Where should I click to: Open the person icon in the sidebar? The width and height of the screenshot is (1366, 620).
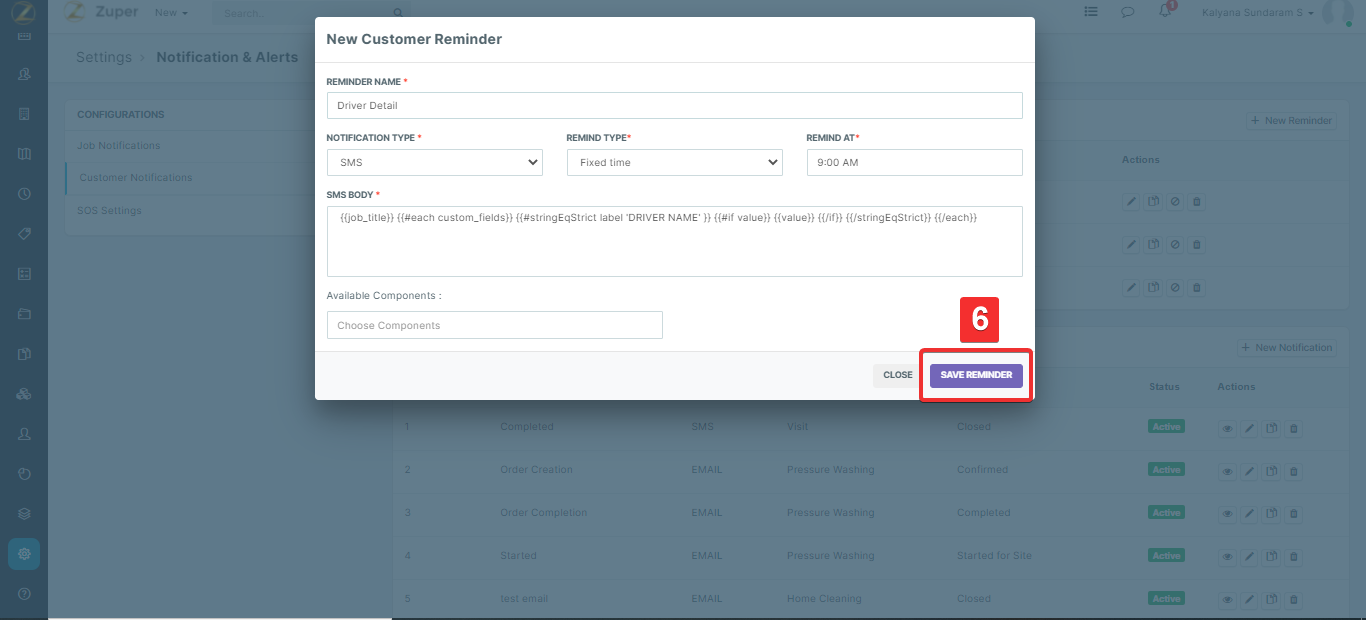(x=24, y=434)
